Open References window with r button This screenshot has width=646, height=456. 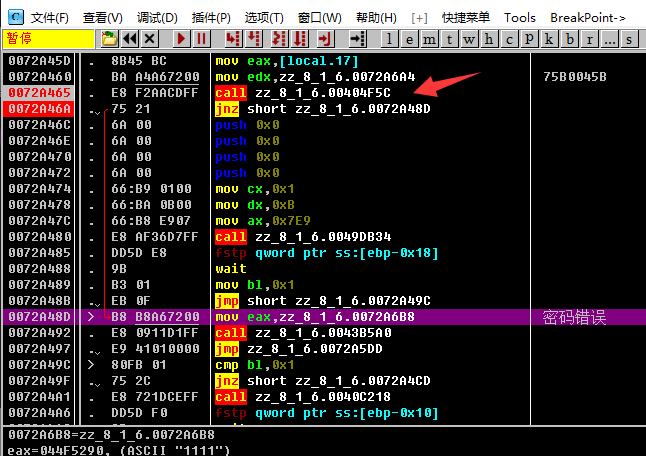[589, 39]
